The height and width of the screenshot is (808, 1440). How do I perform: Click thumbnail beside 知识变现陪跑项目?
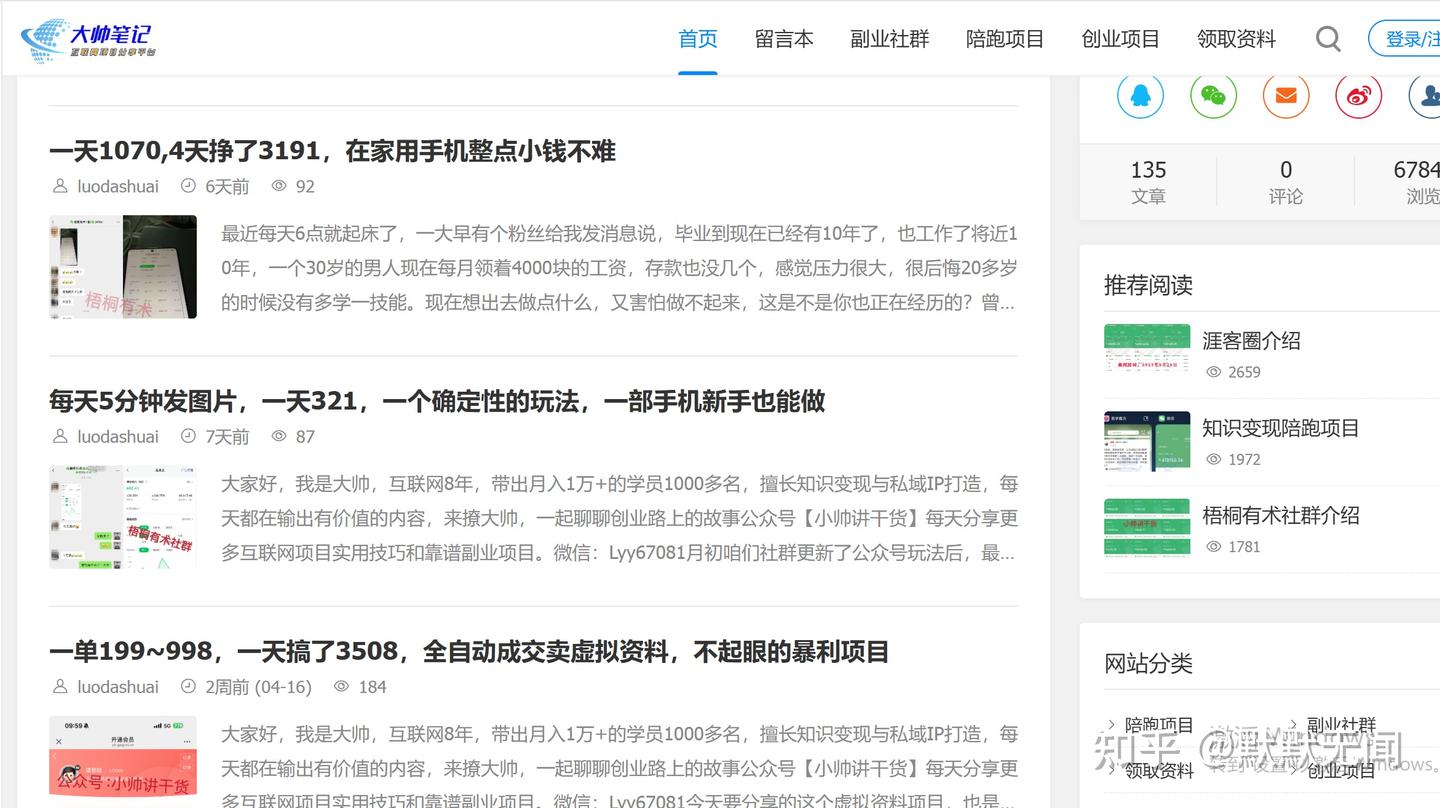pos(1147,441)
